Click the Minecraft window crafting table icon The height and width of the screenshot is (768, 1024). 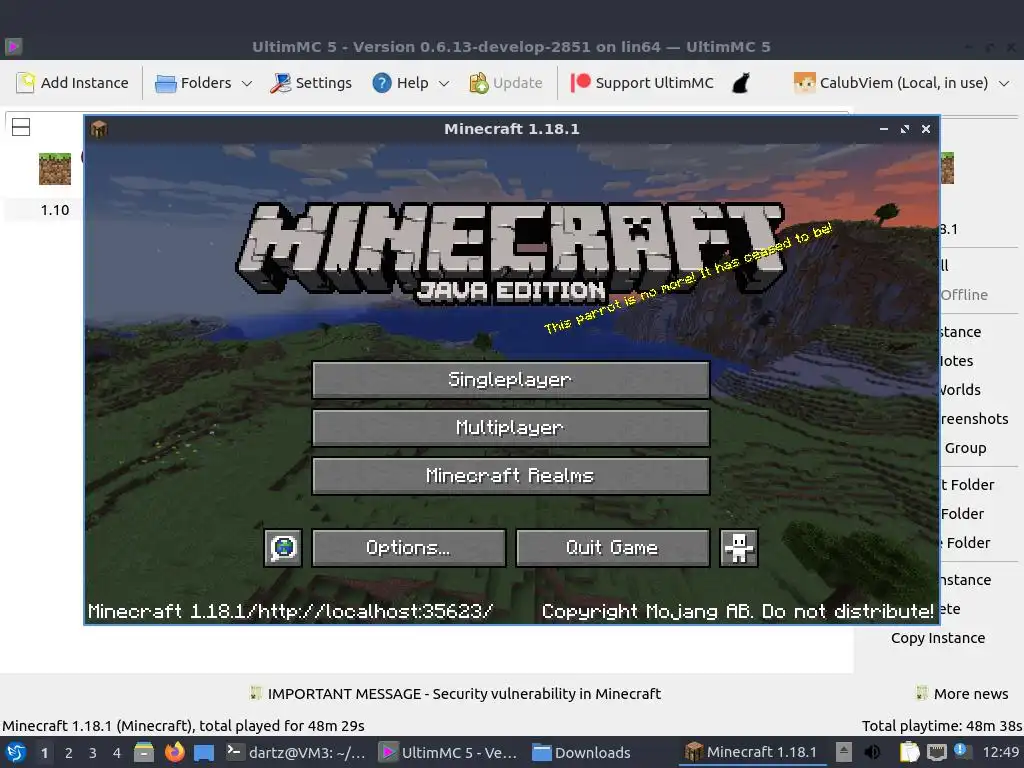pyautogui.click(x=99, y=129)
